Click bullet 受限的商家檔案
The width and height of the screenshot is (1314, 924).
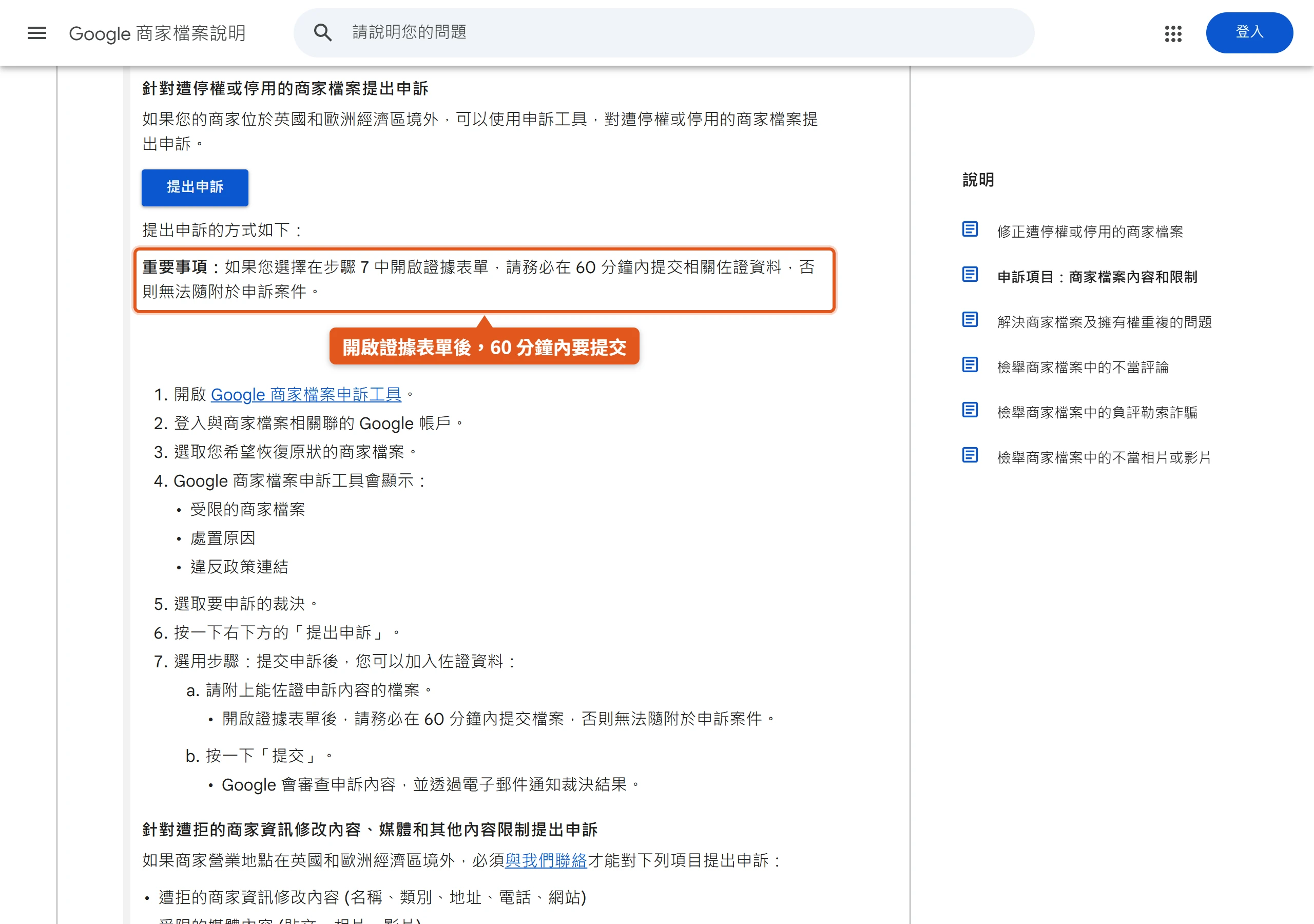247,509
